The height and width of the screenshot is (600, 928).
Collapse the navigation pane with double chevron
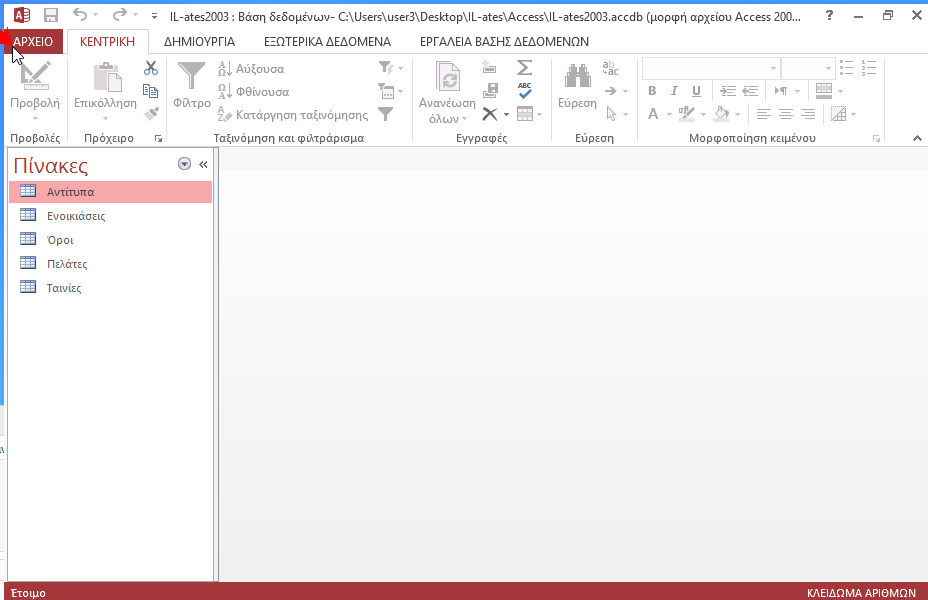pos(203,164)
